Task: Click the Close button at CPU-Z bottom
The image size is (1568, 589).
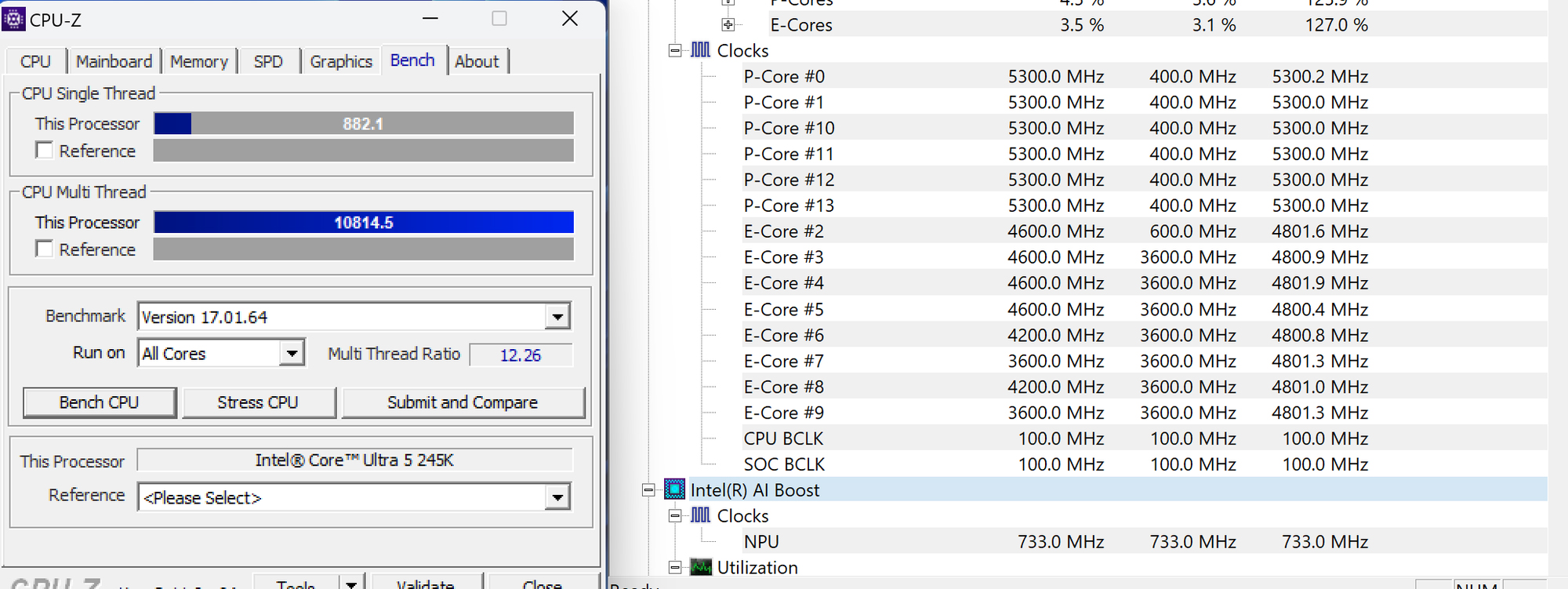Action: coord(543,584)
